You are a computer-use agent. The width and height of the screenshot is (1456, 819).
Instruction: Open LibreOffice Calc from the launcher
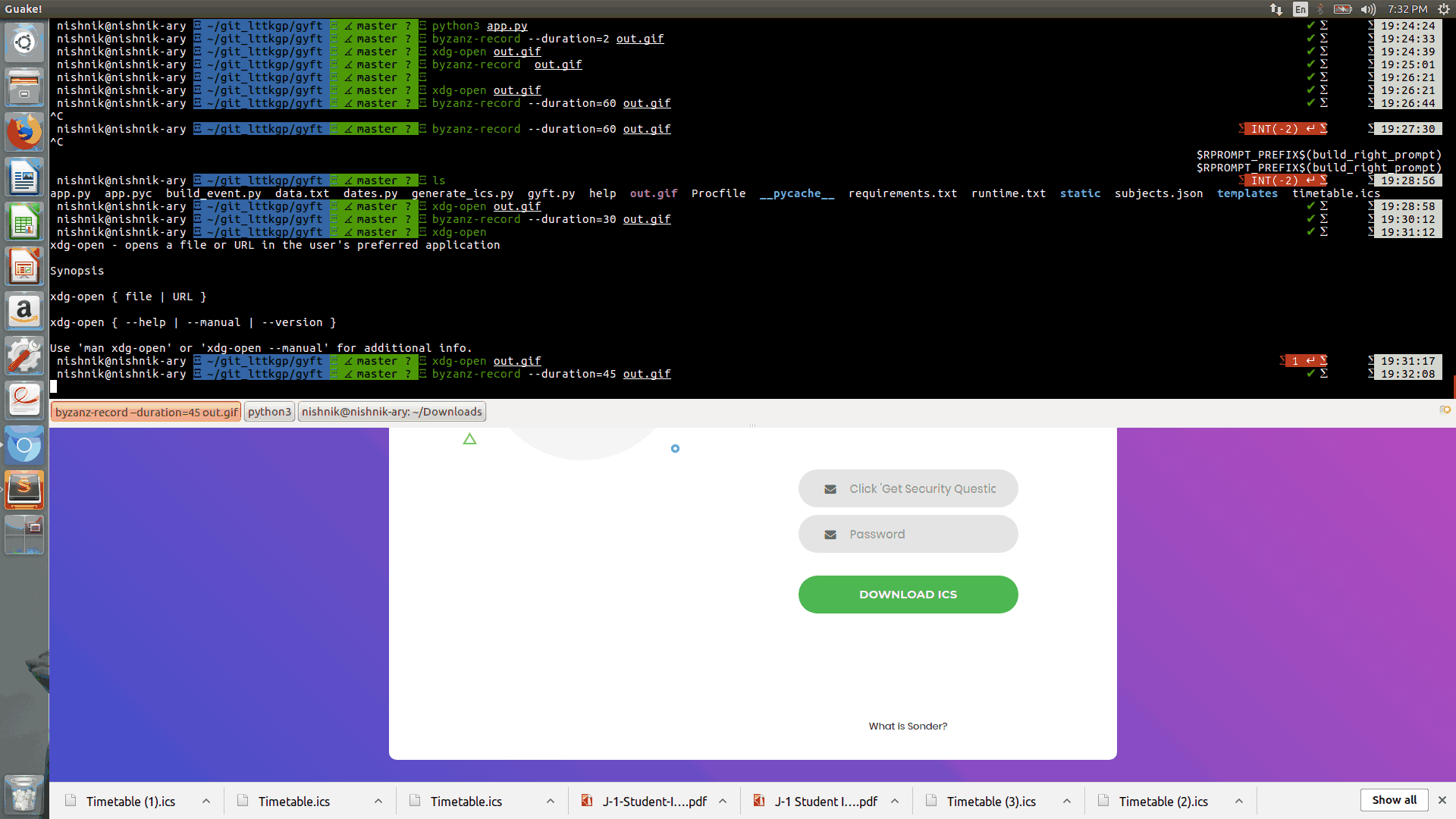pyautogui.click(x=24, y=223)
